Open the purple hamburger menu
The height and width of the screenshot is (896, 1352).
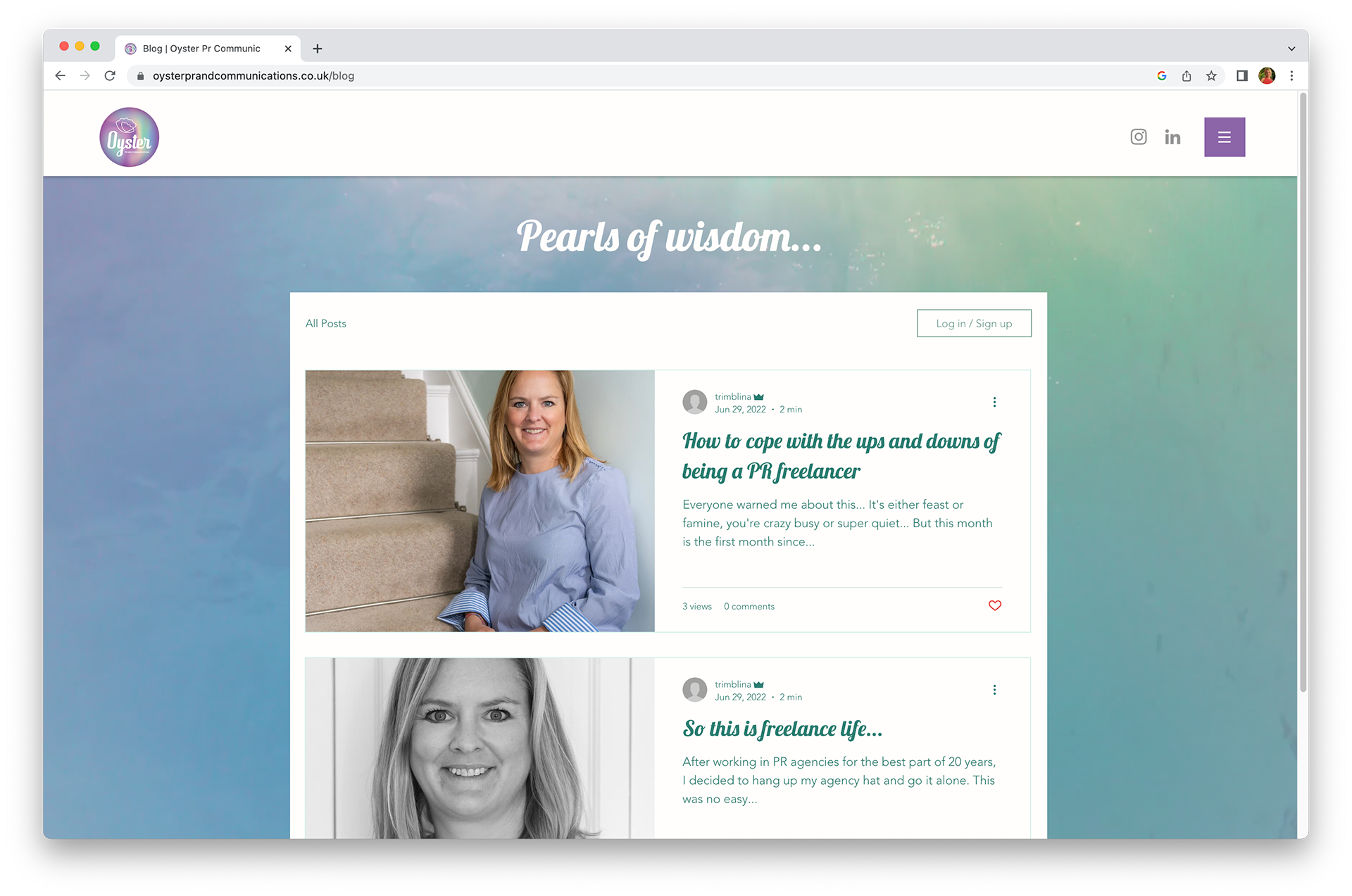1224,137
